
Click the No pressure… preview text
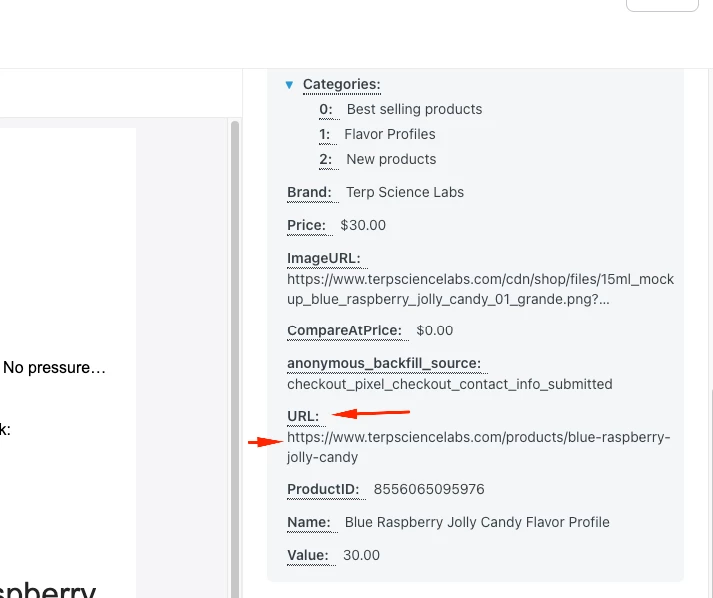tap(54, 367)
